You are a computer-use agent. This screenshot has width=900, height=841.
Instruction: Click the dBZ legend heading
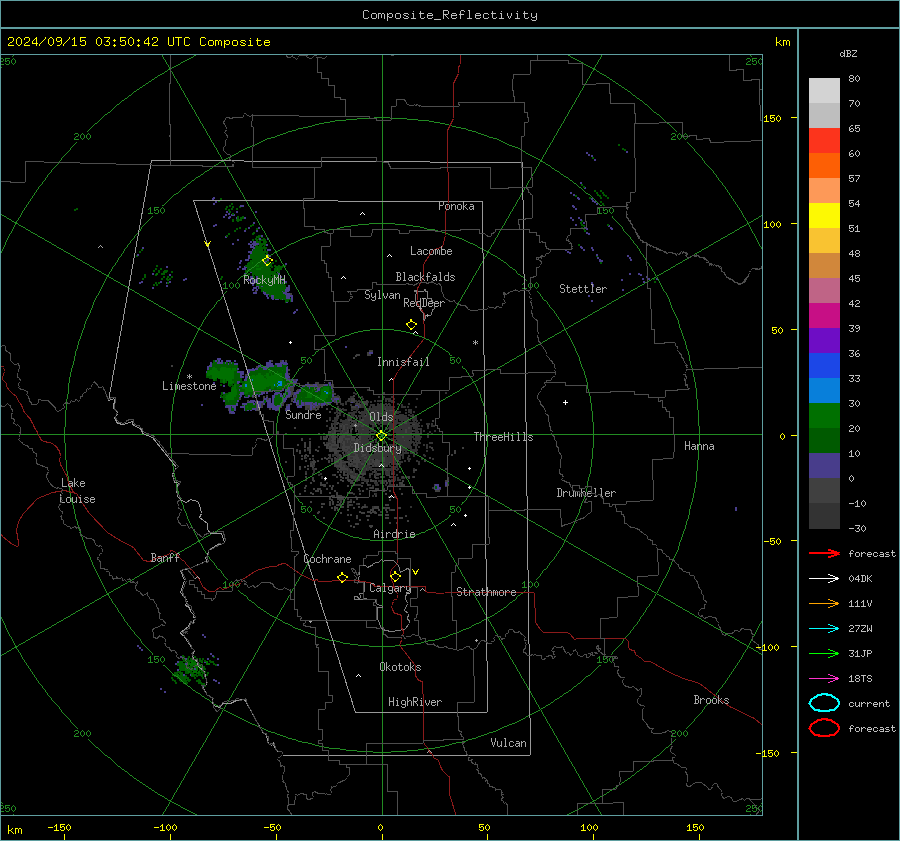point(848,53)
